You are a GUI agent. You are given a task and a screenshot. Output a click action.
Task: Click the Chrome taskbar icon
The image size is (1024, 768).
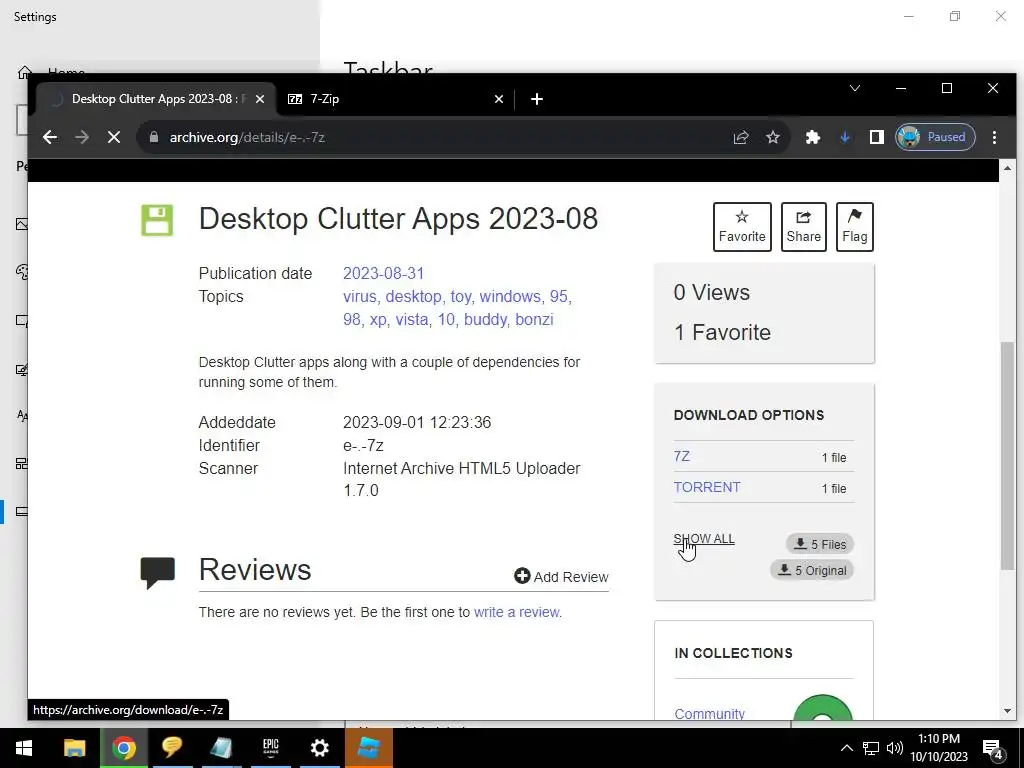(x=123, y=748)
